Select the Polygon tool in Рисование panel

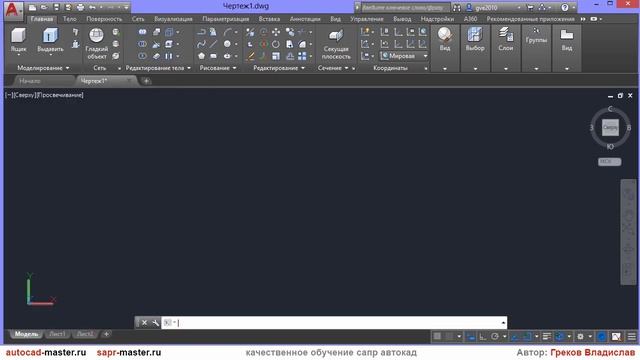[x=201, y=56]
